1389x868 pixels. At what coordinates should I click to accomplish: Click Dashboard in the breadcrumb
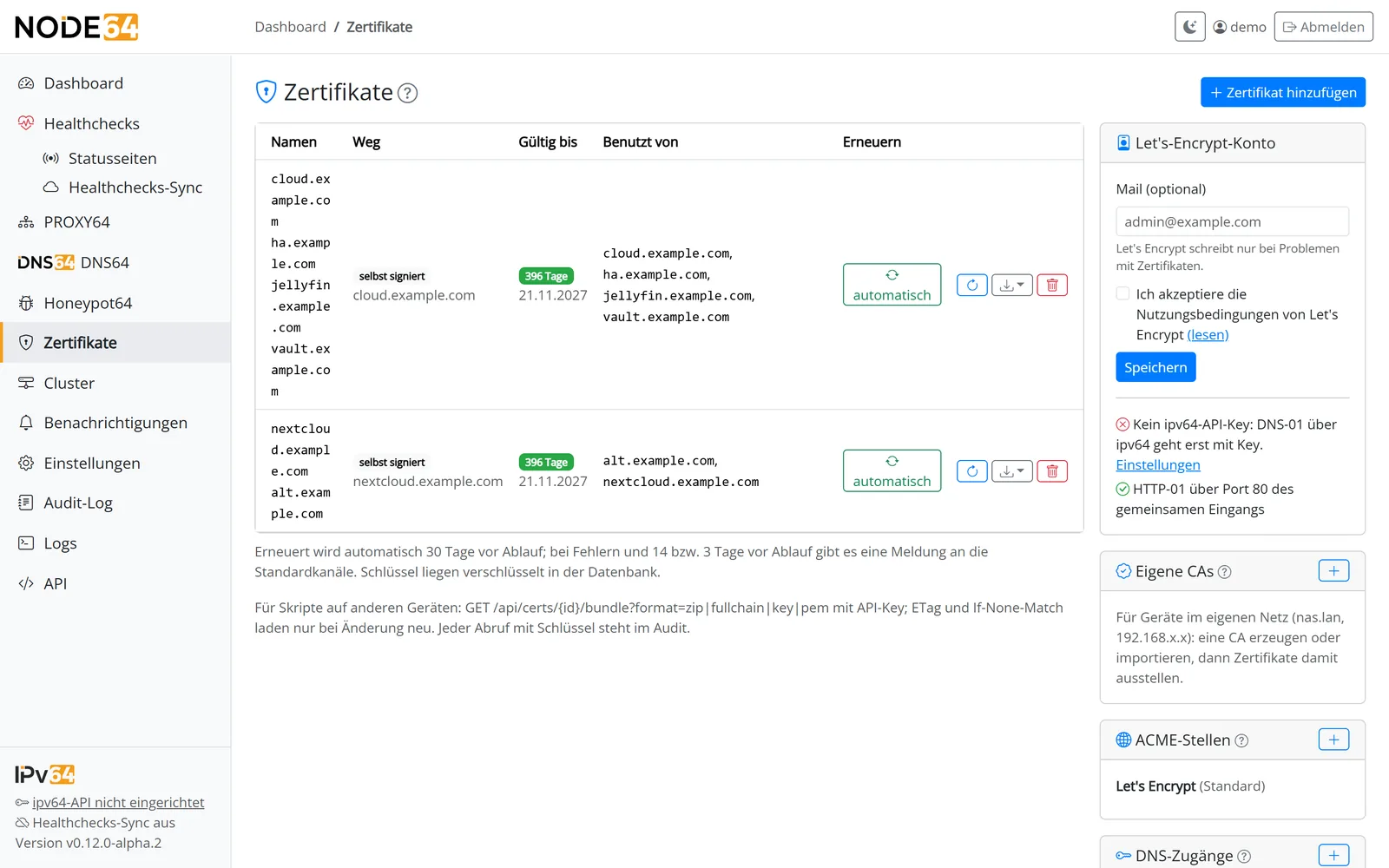click(290, 27)
